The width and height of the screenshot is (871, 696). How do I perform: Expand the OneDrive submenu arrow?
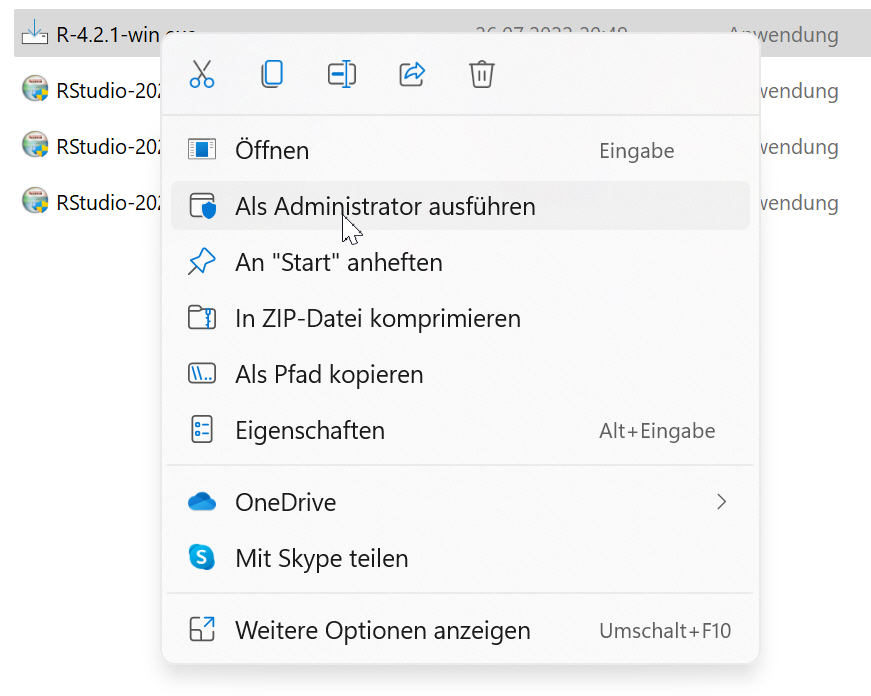[x=721, y=502]
